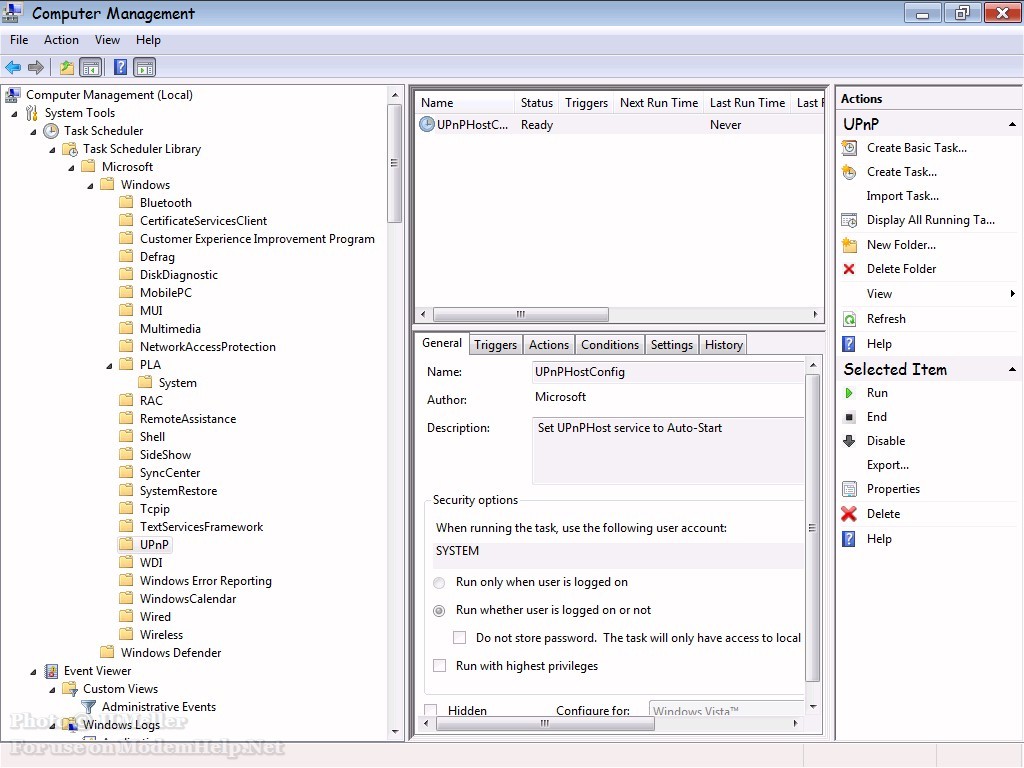Screen dimensions: 1024x768
Task: Toggle the Do not store password checkbox
Action: click(x=460, y=638)
